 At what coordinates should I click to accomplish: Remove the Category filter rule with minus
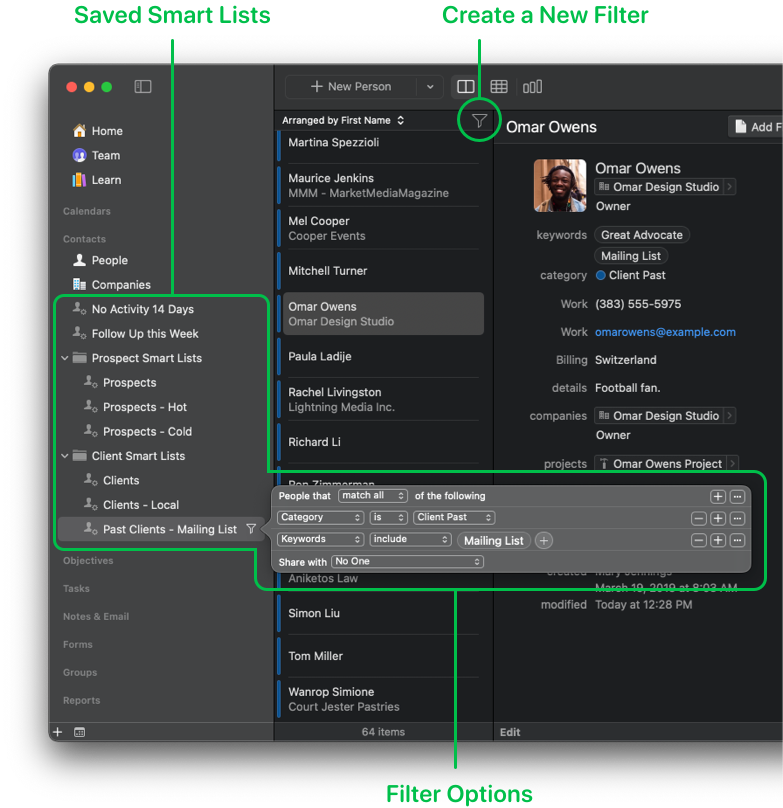(698, 518)
